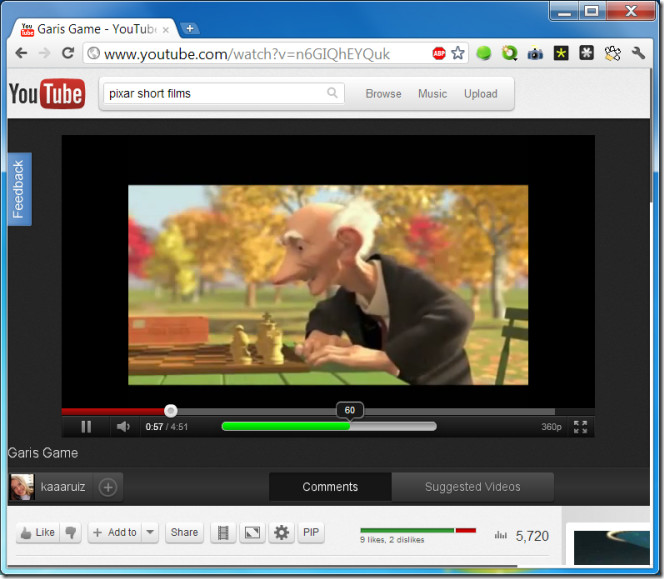The width and height of the screenshot is (664, 579).
Task: Reload the YouTube page
Action: (x=68, y=53)
